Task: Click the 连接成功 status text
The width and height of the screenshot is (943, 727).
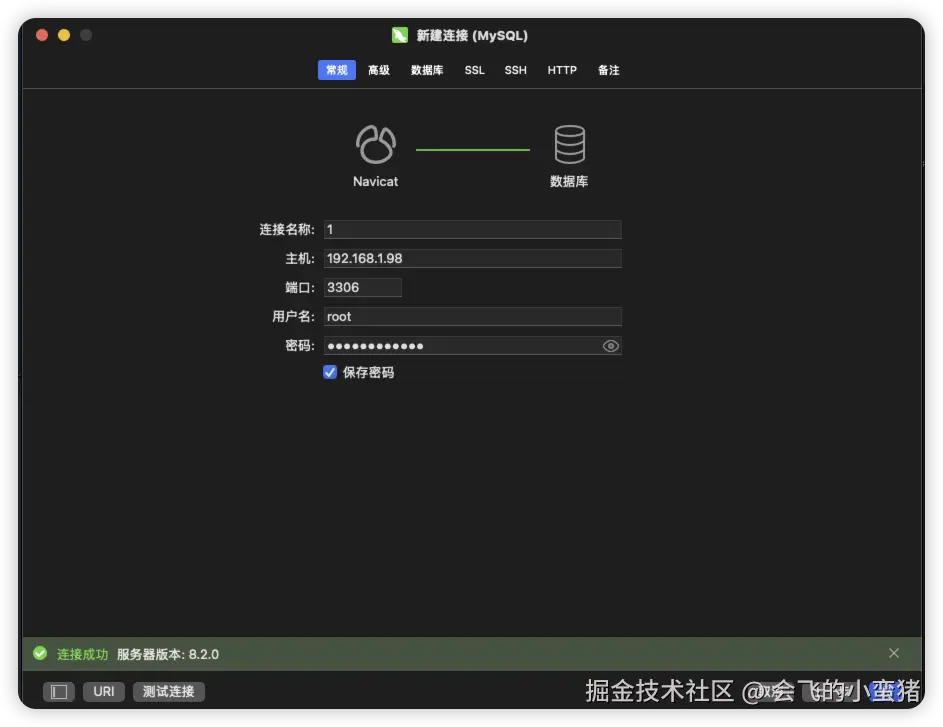Action: pos(82,654)
